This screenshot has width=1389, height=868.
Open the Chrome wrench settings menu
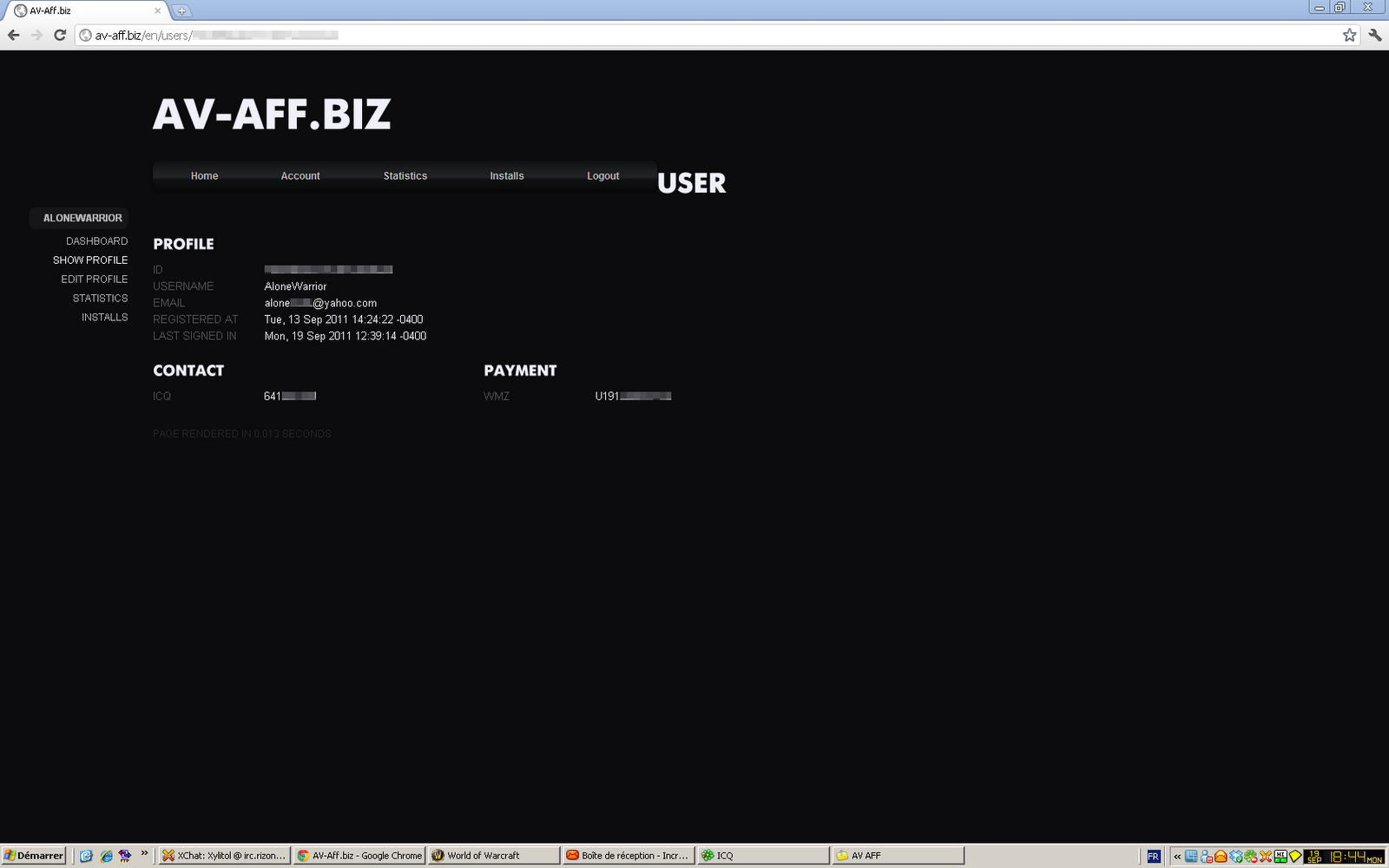coord(1375,35)
